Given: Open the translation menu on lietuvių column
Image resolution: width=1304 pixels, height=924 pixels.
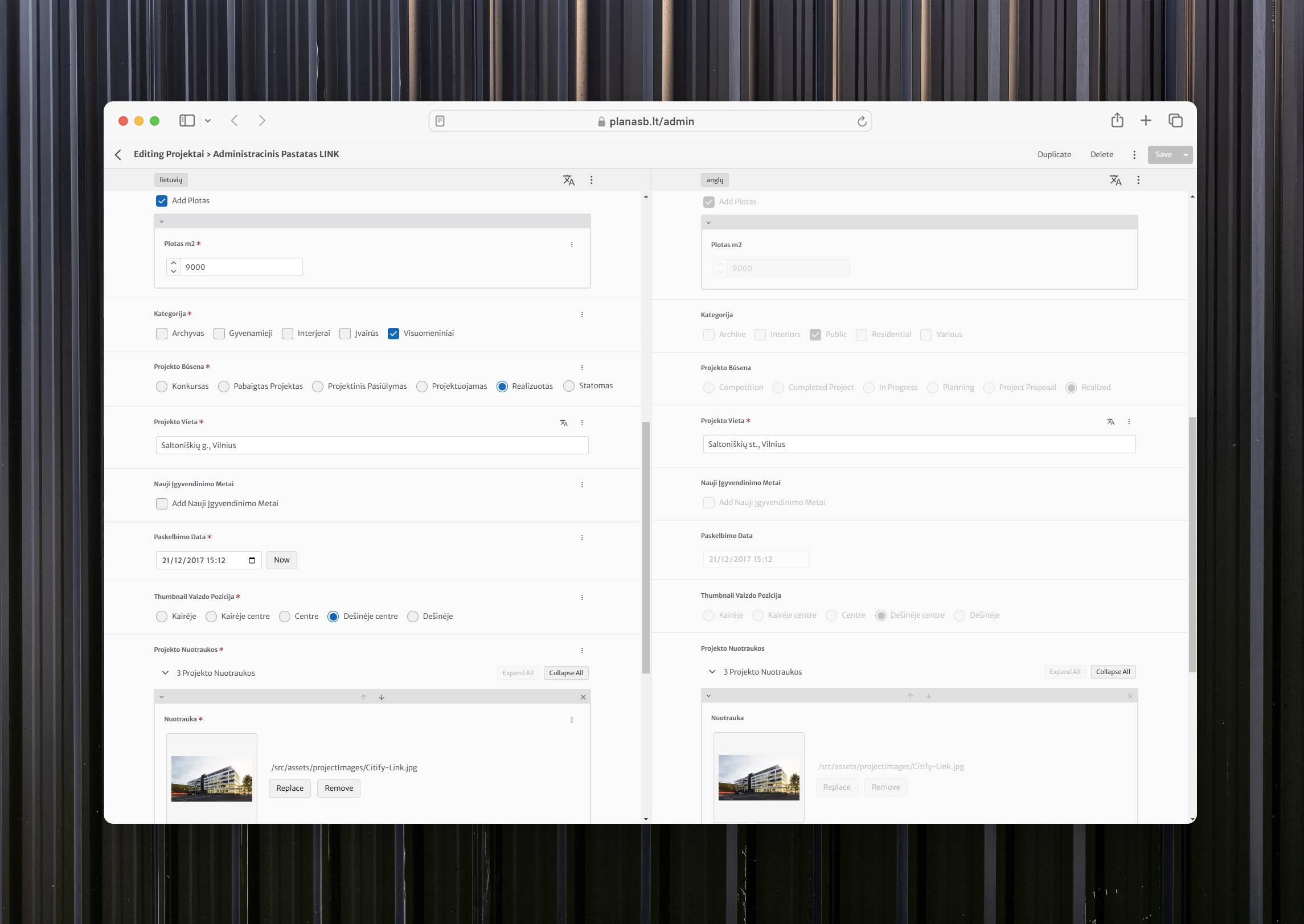Looking at the screenshot, I should [567, 180].
